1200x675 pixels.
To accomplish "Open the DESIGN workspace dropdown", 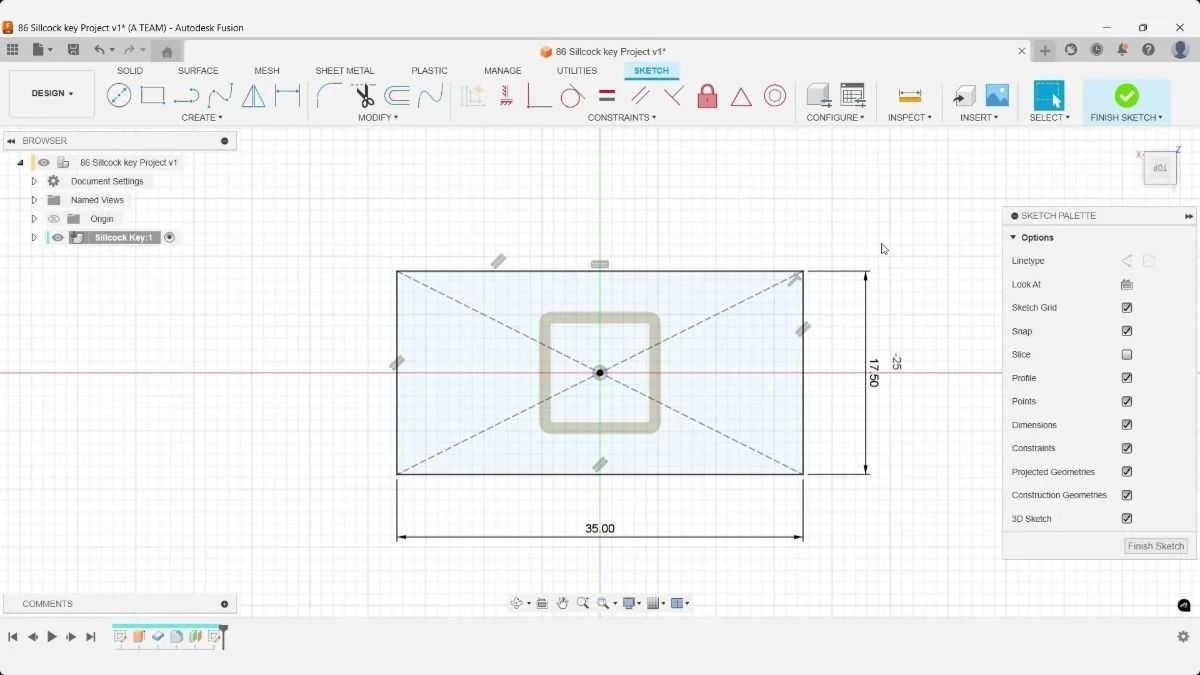I will tap(52, 93).
